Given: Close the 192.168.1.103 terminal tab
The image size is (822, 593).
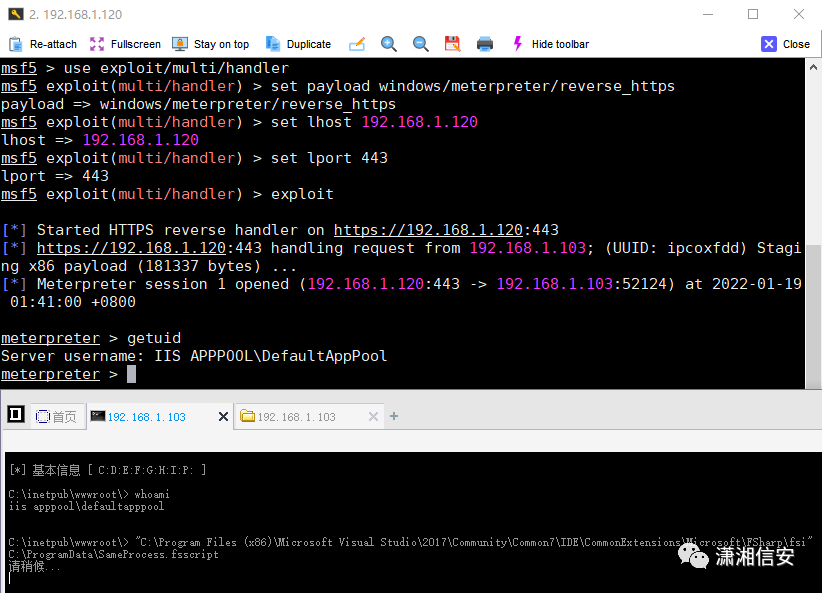Looking at the screenshot, I should coord(223,417).
